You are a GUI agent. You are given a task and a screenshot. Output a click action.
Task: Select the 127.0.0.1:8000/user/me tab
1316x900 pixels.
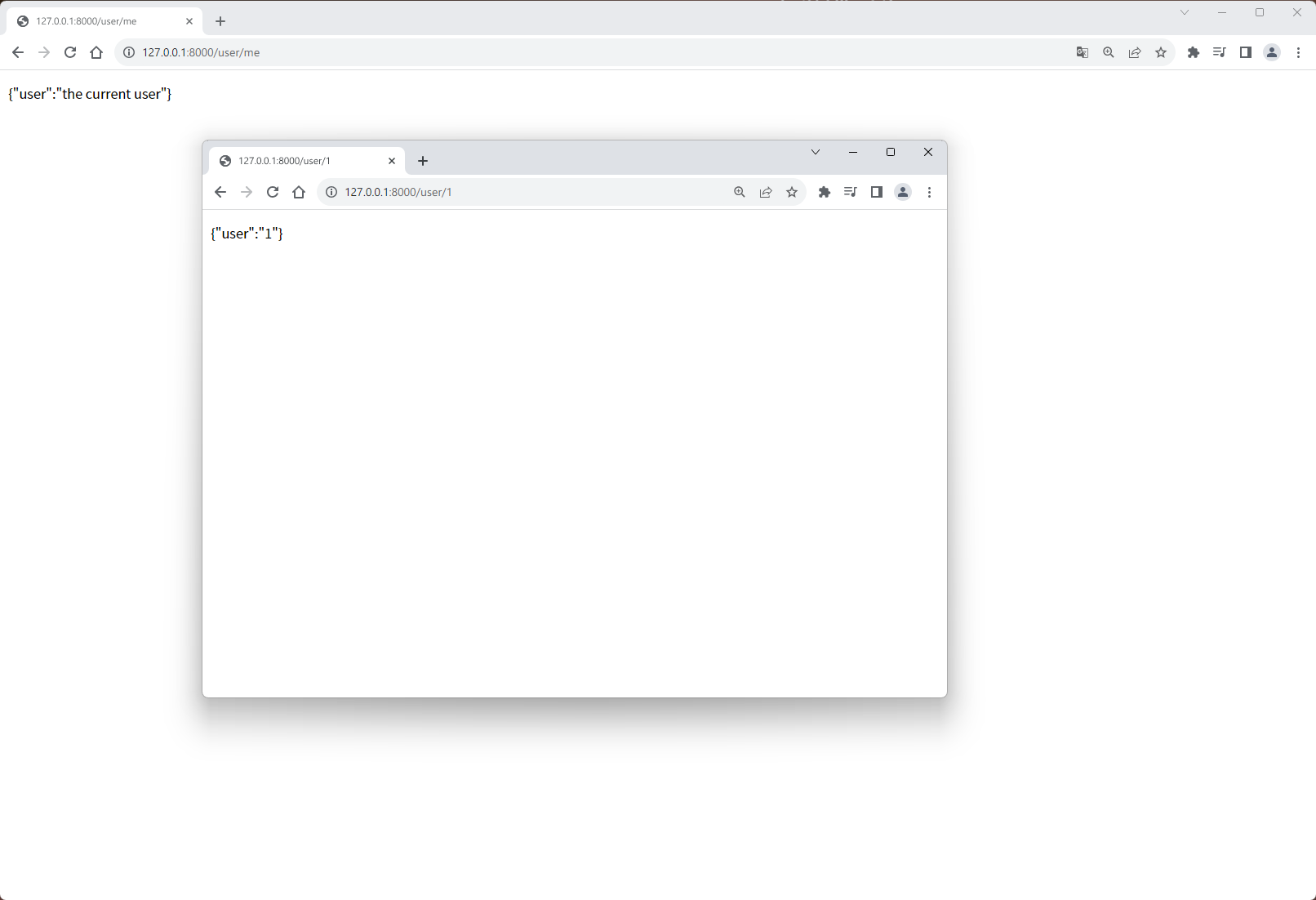pyautogui.click(x=103, y=21)
